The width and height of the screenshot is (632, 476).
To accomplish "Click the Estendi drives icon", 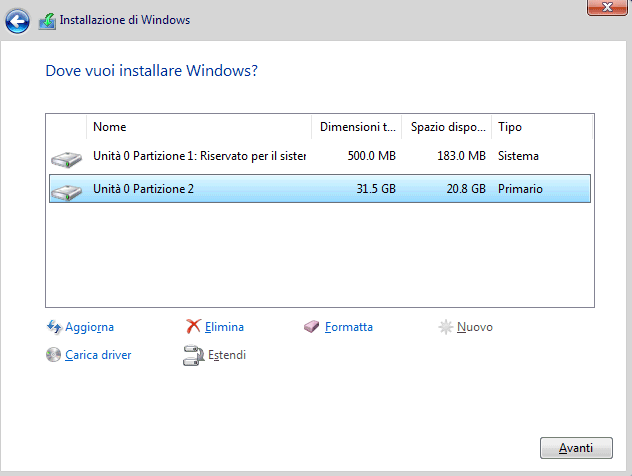I will 193,355.
